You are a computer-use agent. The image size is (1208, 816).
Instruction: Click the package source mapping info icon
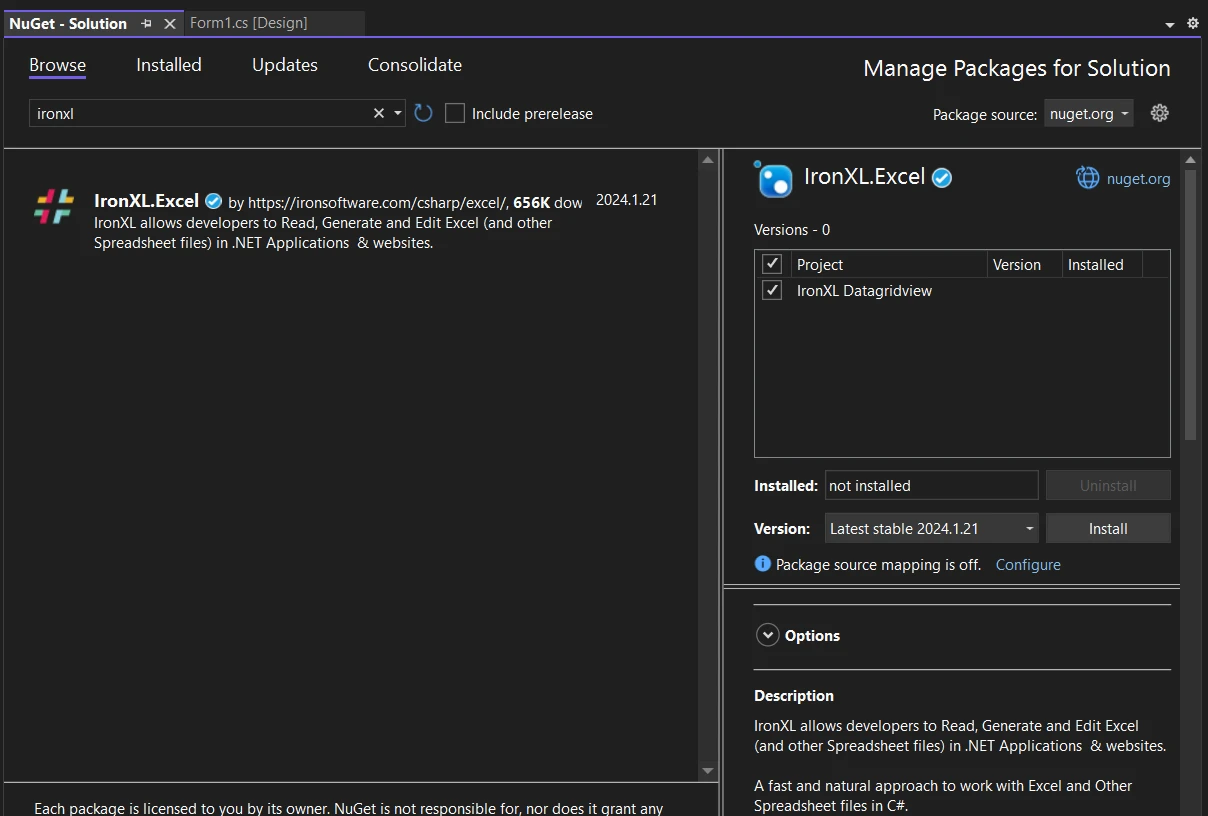763,564
